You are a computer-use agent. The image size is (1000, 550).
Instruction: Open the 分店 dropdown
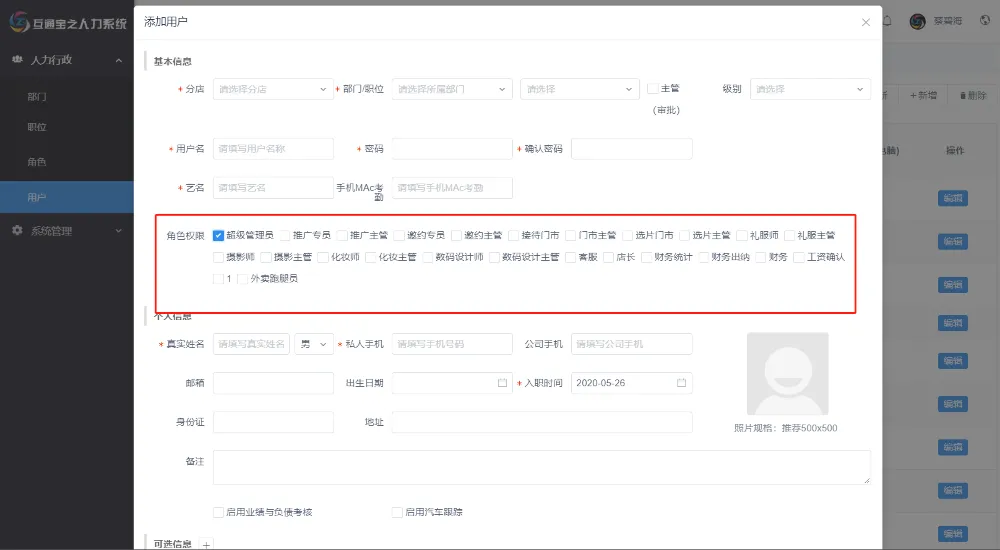272,89
